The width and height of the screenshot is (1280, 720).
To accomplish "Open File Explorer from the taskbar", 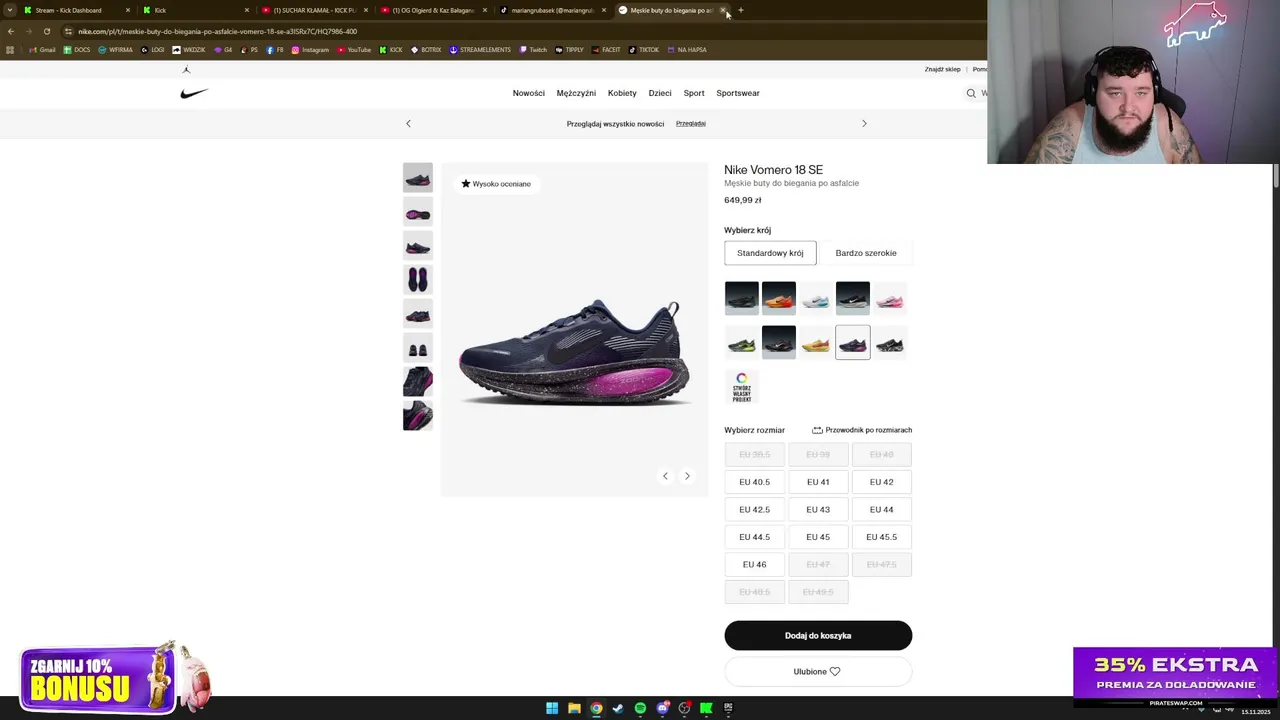I will [574, 708].
